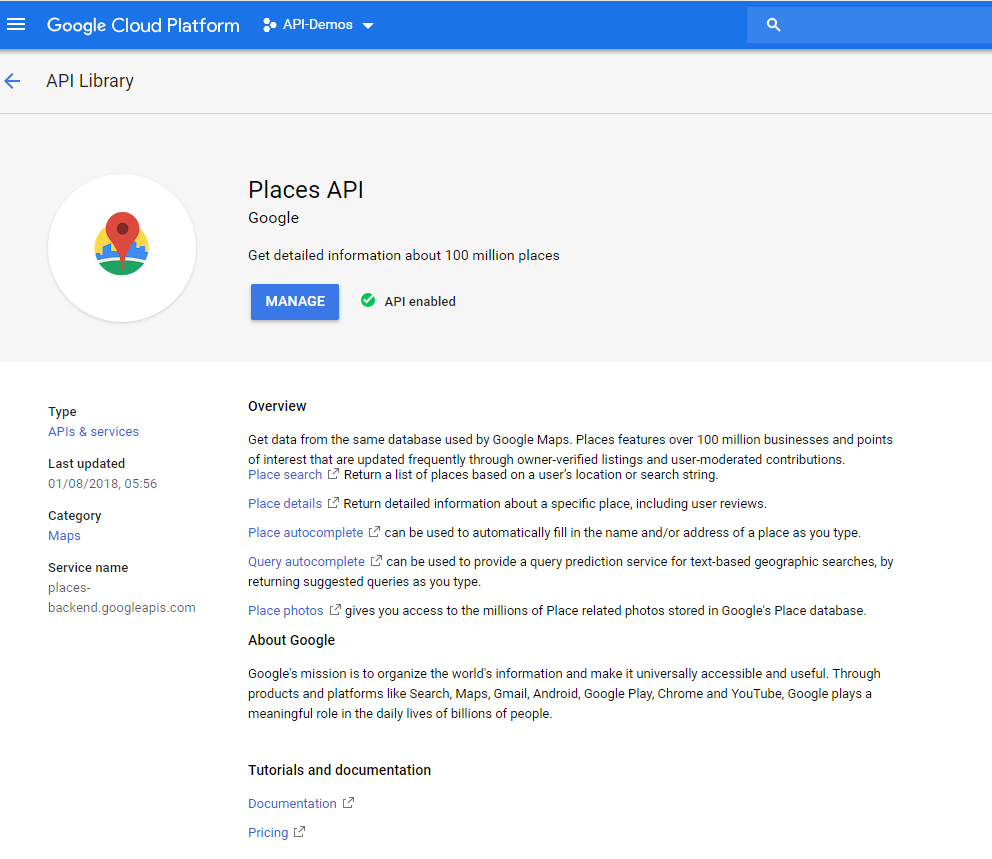The image size is (992, 859).
Task: Click the green API enabled checkmark icon
Action: [368, 301]
